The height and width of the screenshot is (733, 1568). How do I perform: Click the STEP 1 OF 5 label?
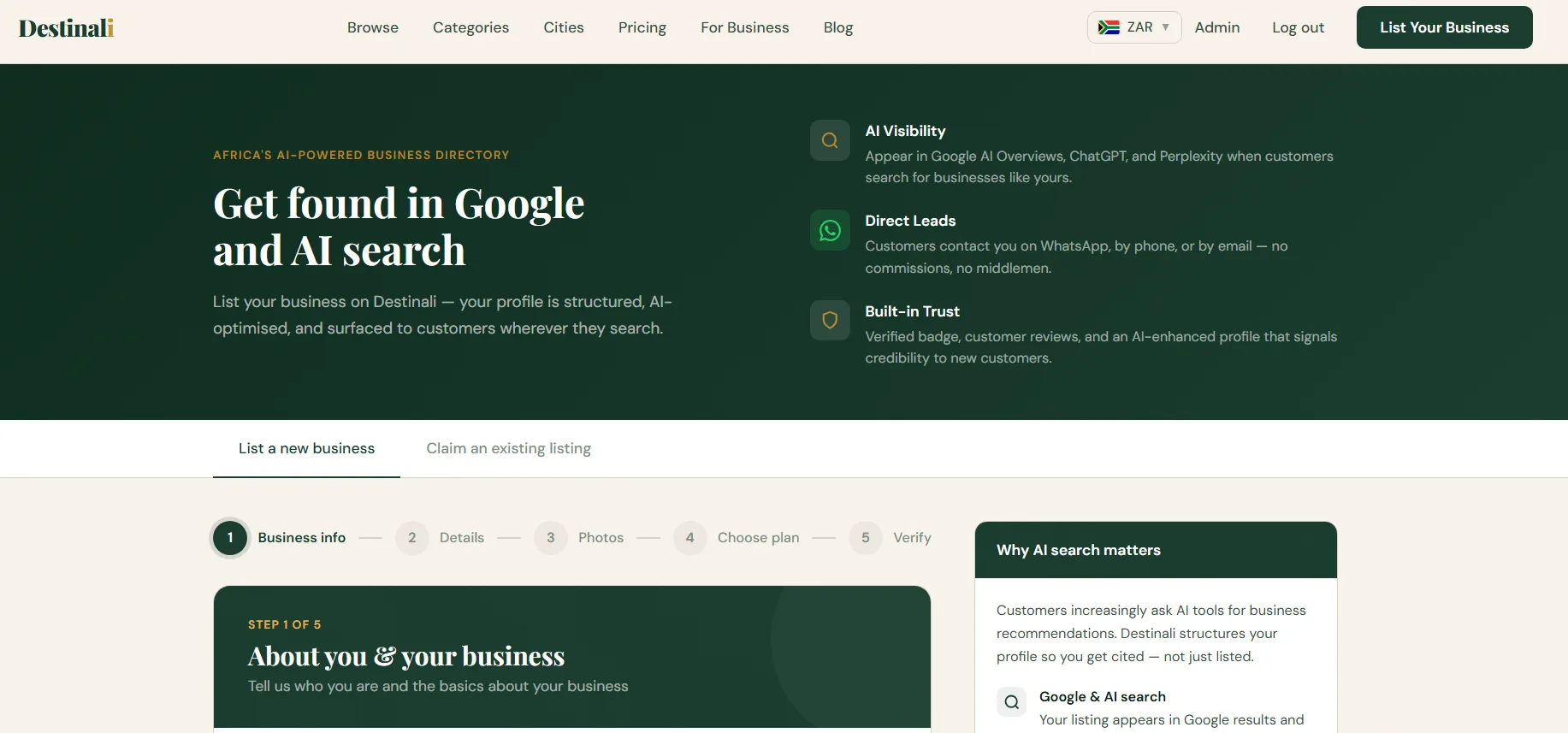[x=285, y=624]
